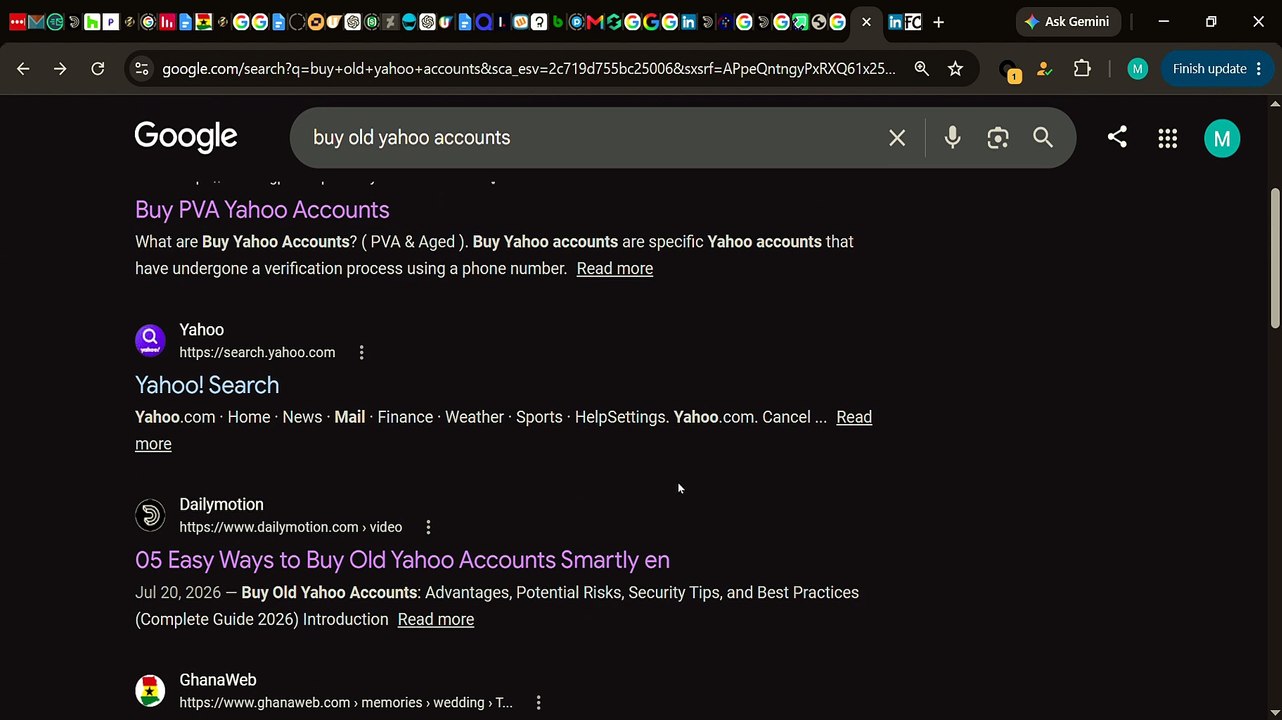Open the Google apps grid
This screenshot has width=1282, height=720.
pyautogui.click(x=1167, y=139)
